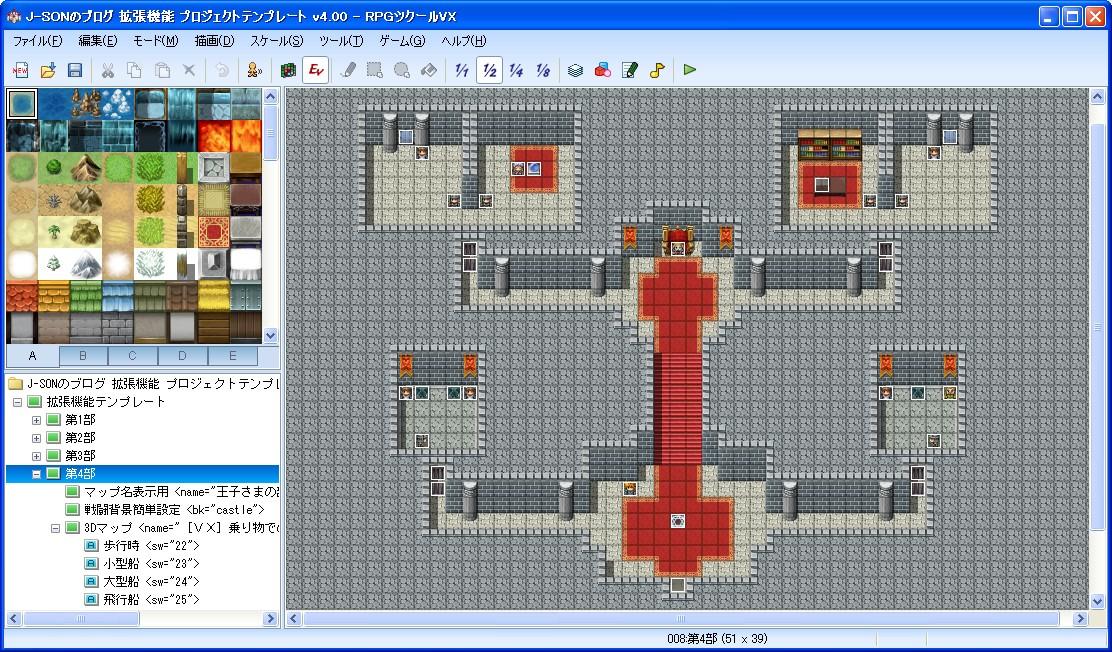This screenshot has height=652, width=1112.
Task: Open the ゲーム(G) menu
Action: (402, 41)
